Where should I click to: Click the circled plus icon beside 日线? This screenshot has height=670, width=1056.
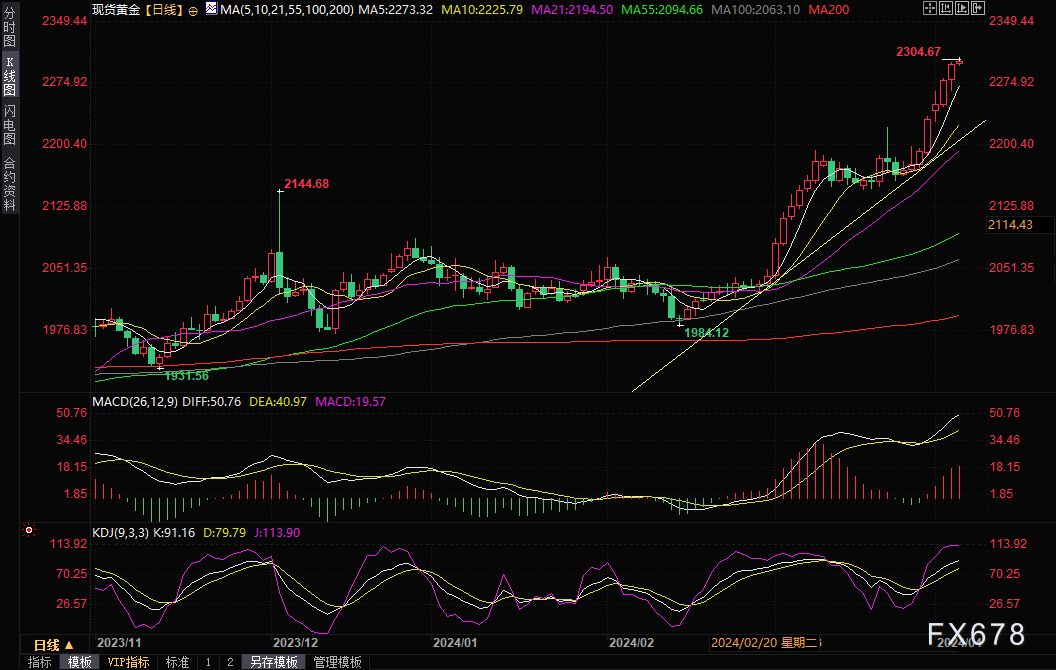tap(193, 11)
